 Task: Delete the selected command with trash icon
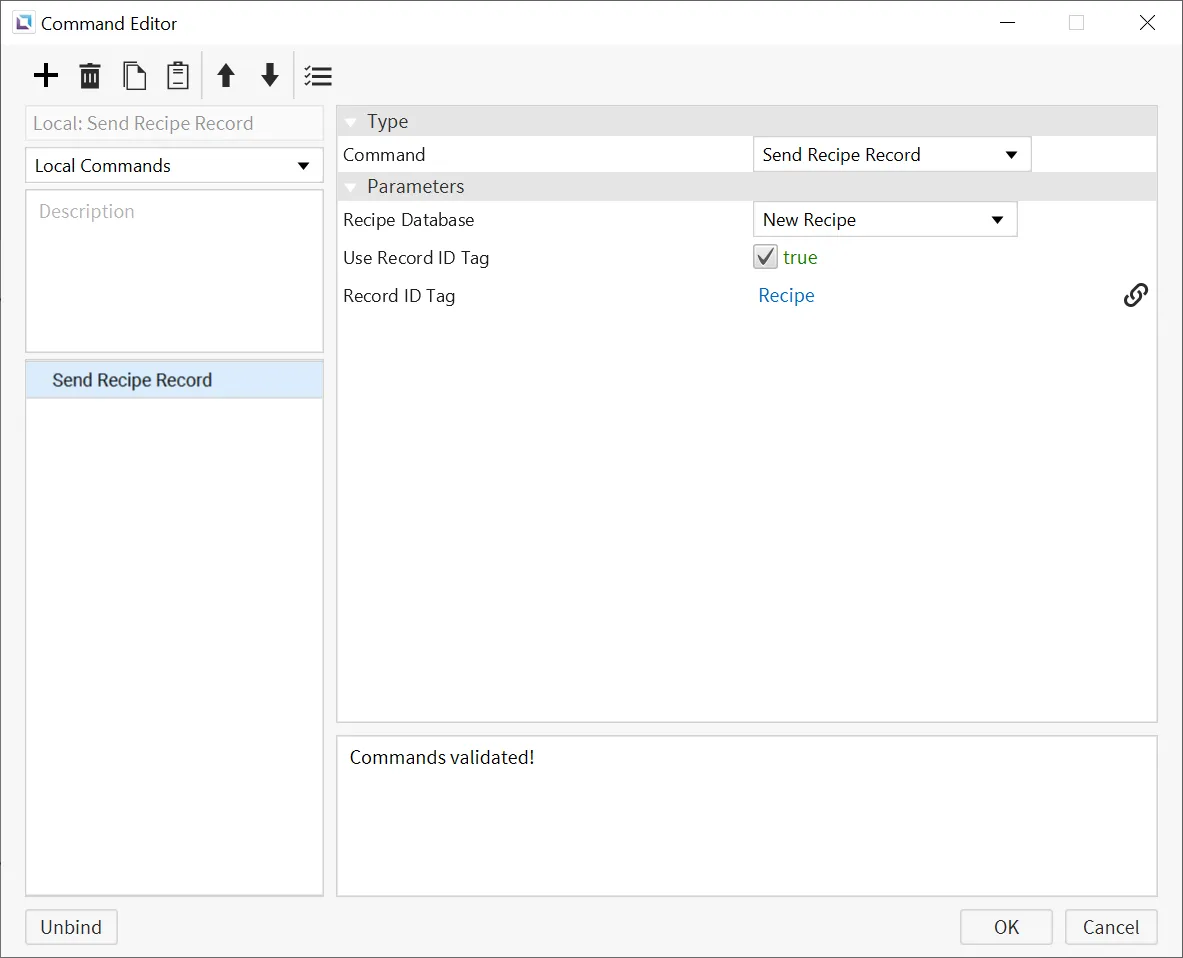(x=90, y=76)
